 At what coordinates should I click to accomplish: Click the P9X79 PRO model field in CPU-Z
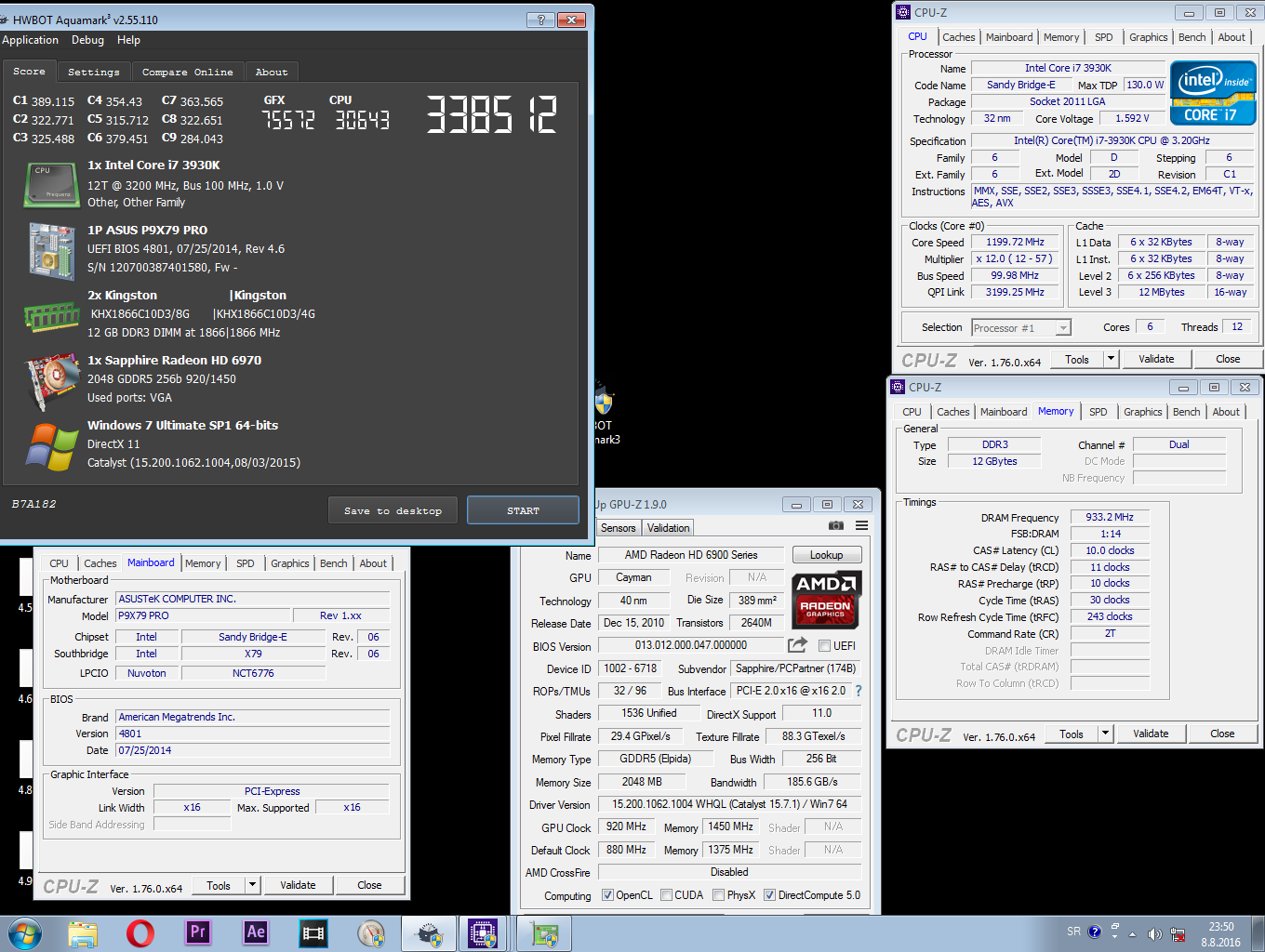203,615
